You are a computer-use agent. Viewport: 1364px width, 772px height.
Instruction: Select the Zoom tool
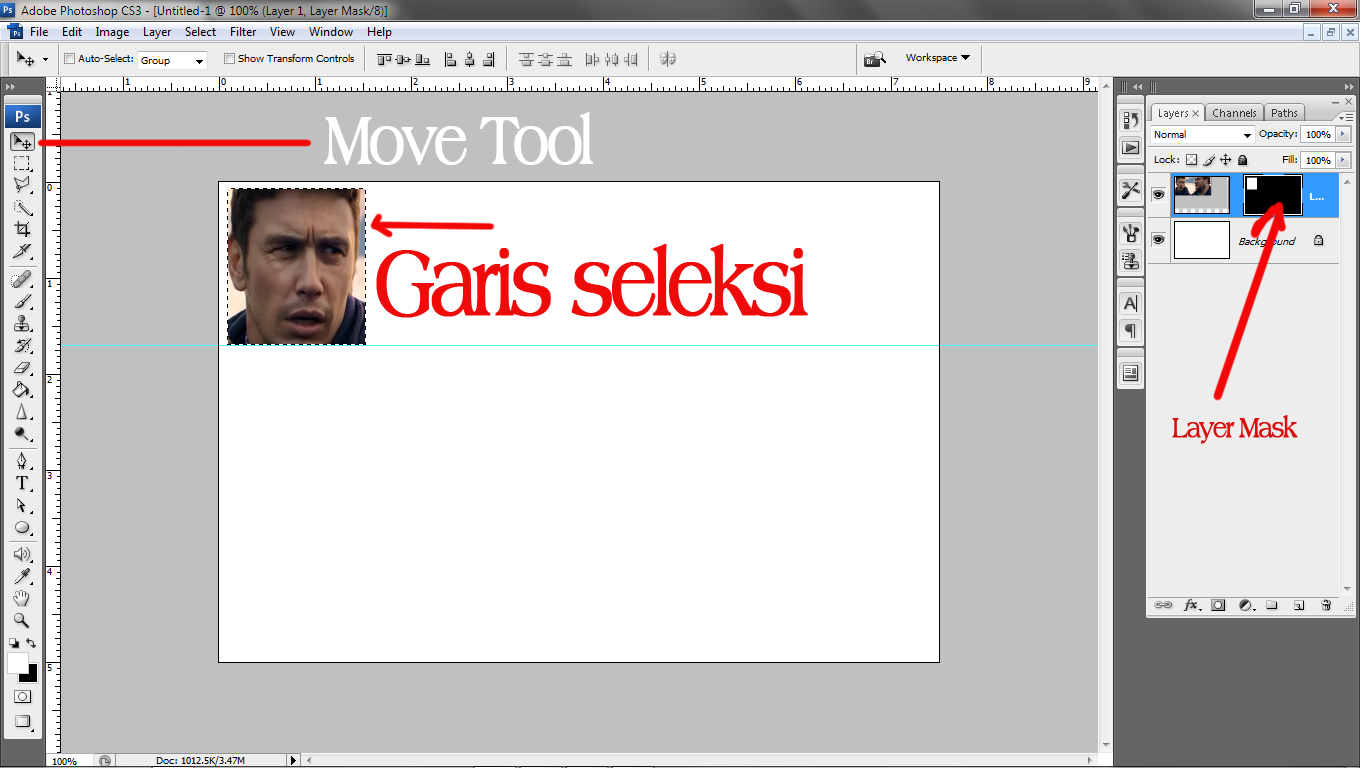[22, 620]
